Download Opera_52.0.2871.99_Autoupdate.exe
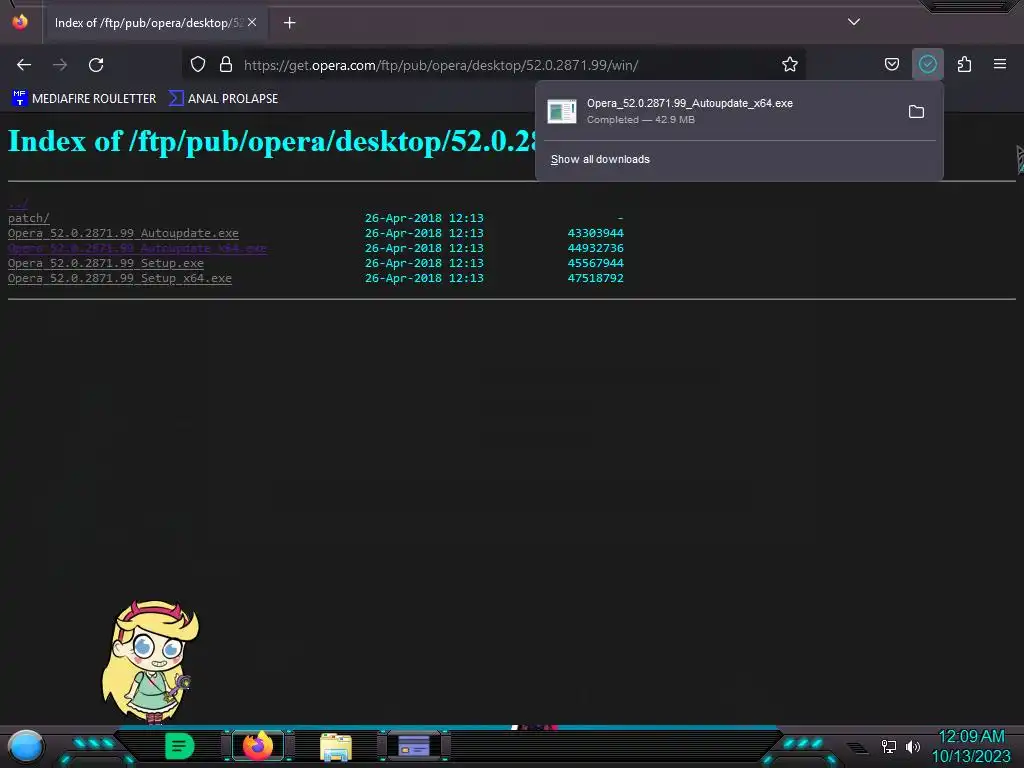 (123, 233)
